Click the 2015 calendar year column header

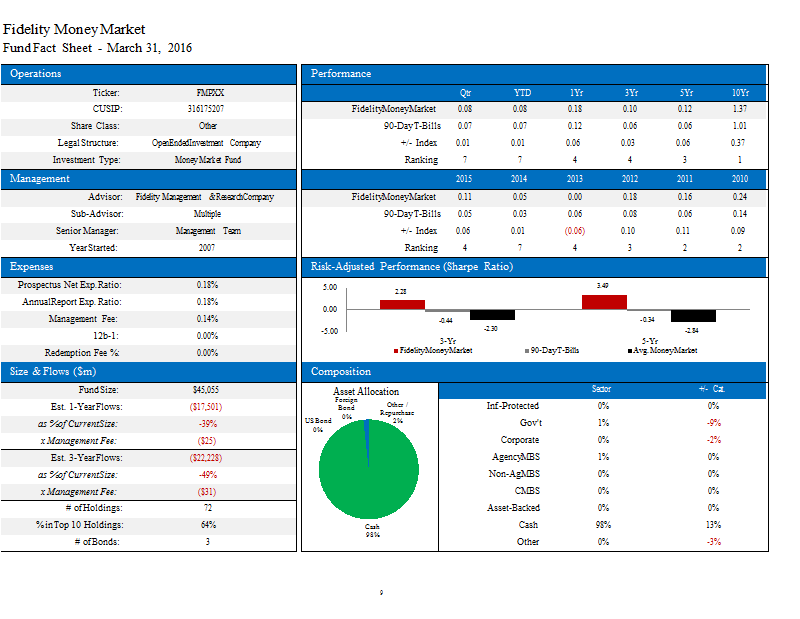click(464, 179)
